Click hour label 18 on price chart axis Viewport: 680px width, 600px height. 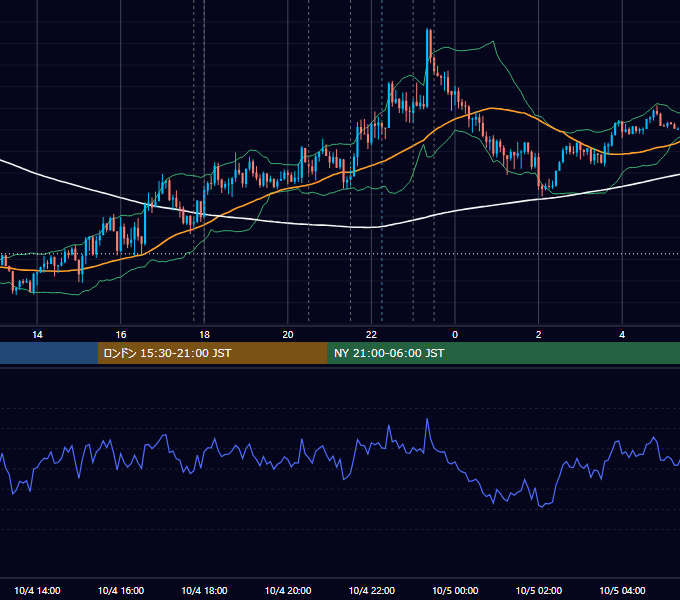click(204, 335)
